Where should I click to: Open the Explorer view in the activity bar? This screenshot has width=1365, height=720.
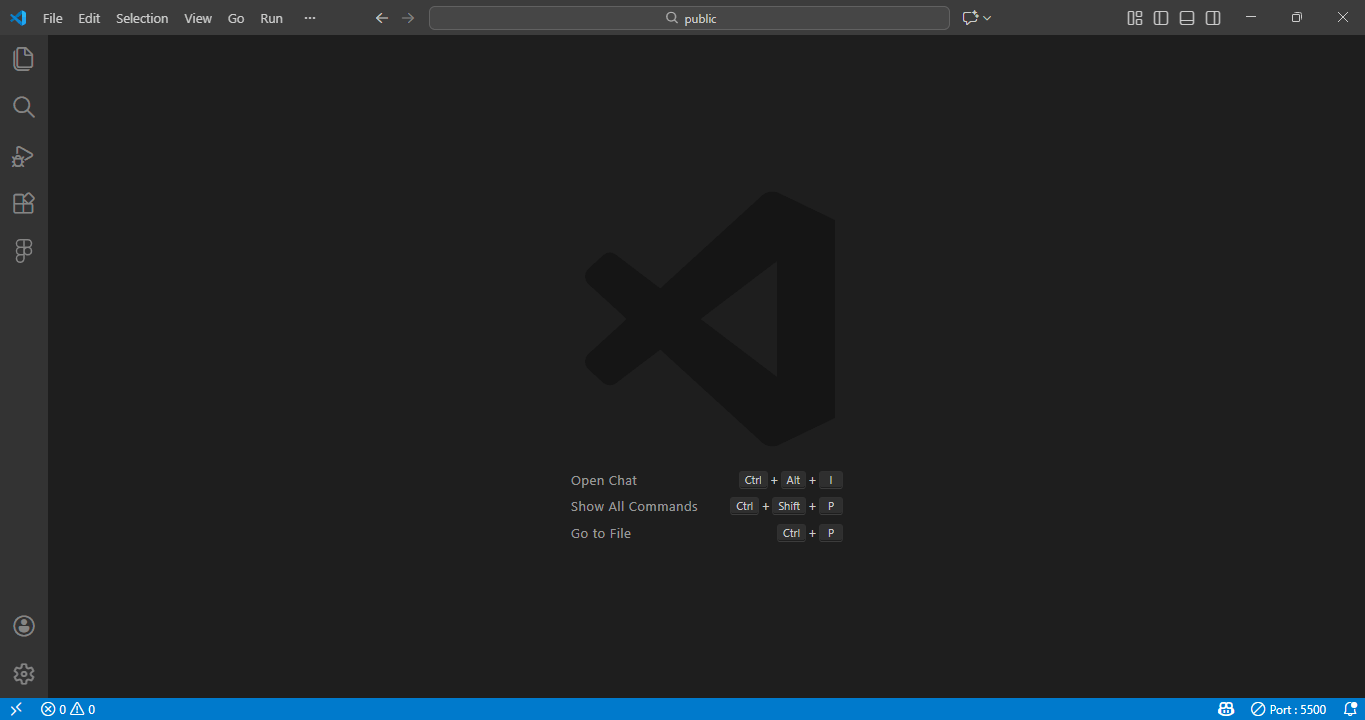pos(23,59)
